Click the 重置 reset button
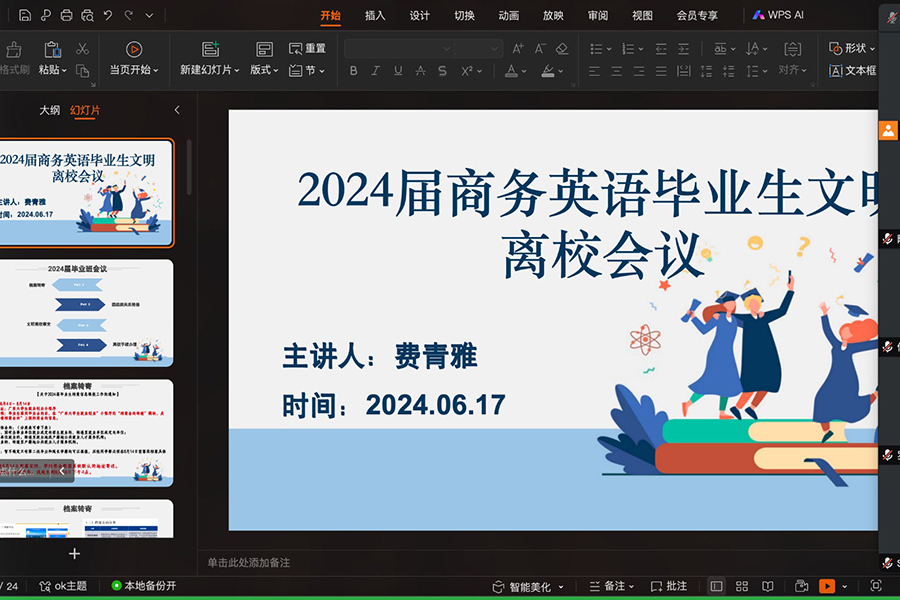Image resolution: width=900 pixels, height=600 pixels. point(307,48)
